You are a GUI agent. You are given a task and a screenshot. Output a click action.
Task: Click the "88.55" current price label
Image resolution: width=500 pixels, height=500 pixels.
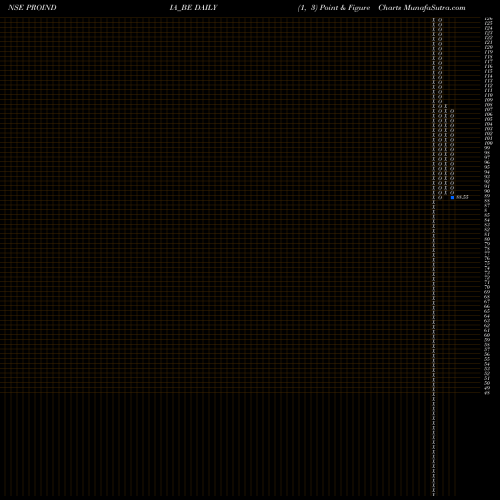[x=462, y=197]
